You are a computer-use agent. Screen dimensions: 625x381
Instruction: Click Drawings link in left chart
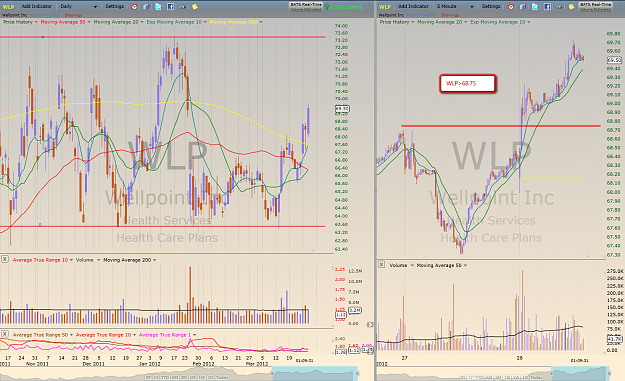tap(73, 15)
